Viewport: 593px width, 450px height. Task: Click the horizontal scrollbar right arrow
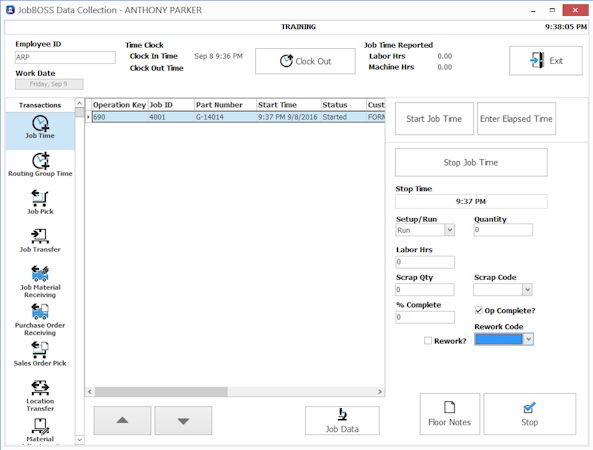380,392
